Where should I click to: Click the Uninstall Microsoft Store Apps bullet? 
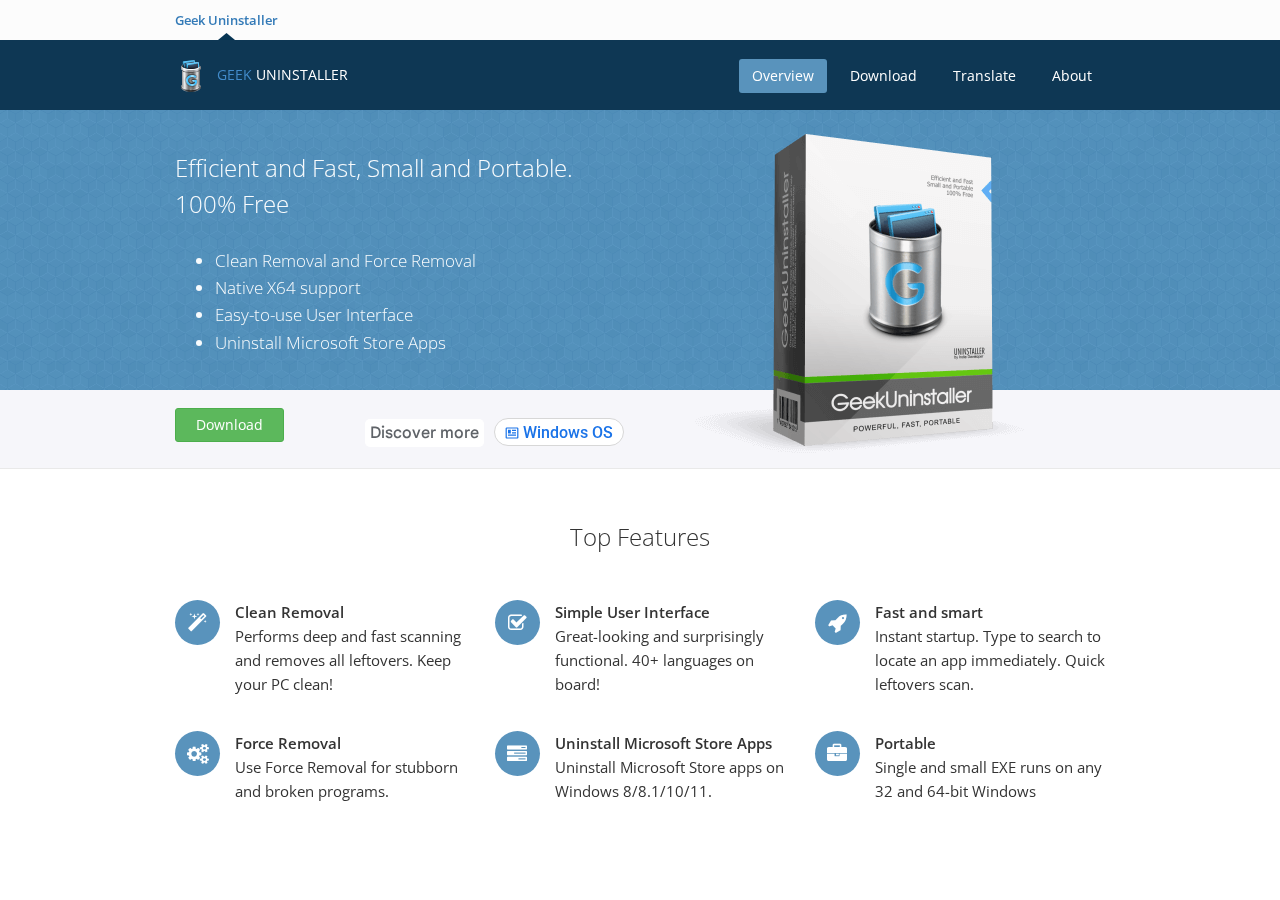(x=330, y=343)
